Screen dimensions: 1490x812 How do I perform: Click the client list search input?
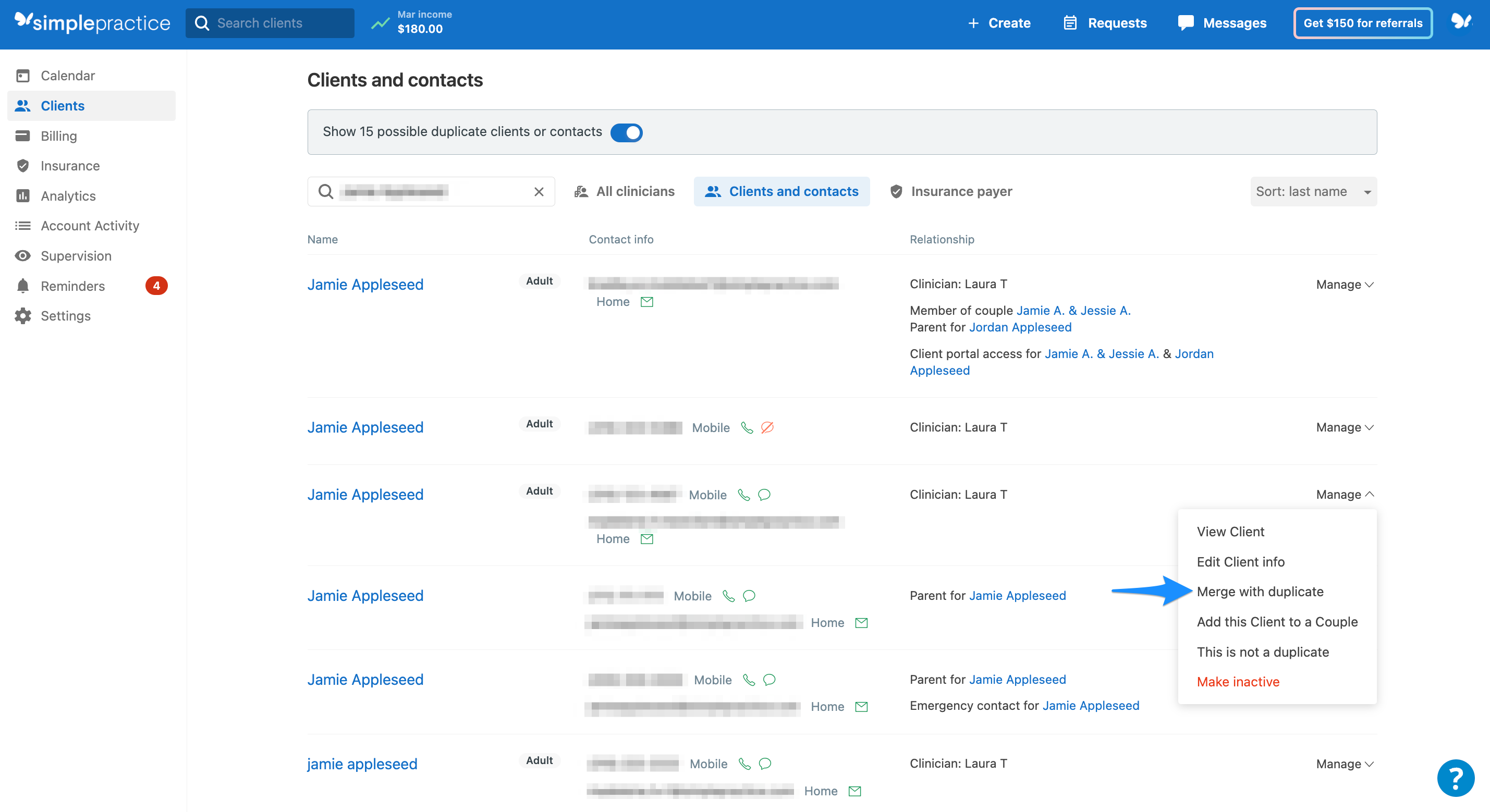tap(431, 191)
